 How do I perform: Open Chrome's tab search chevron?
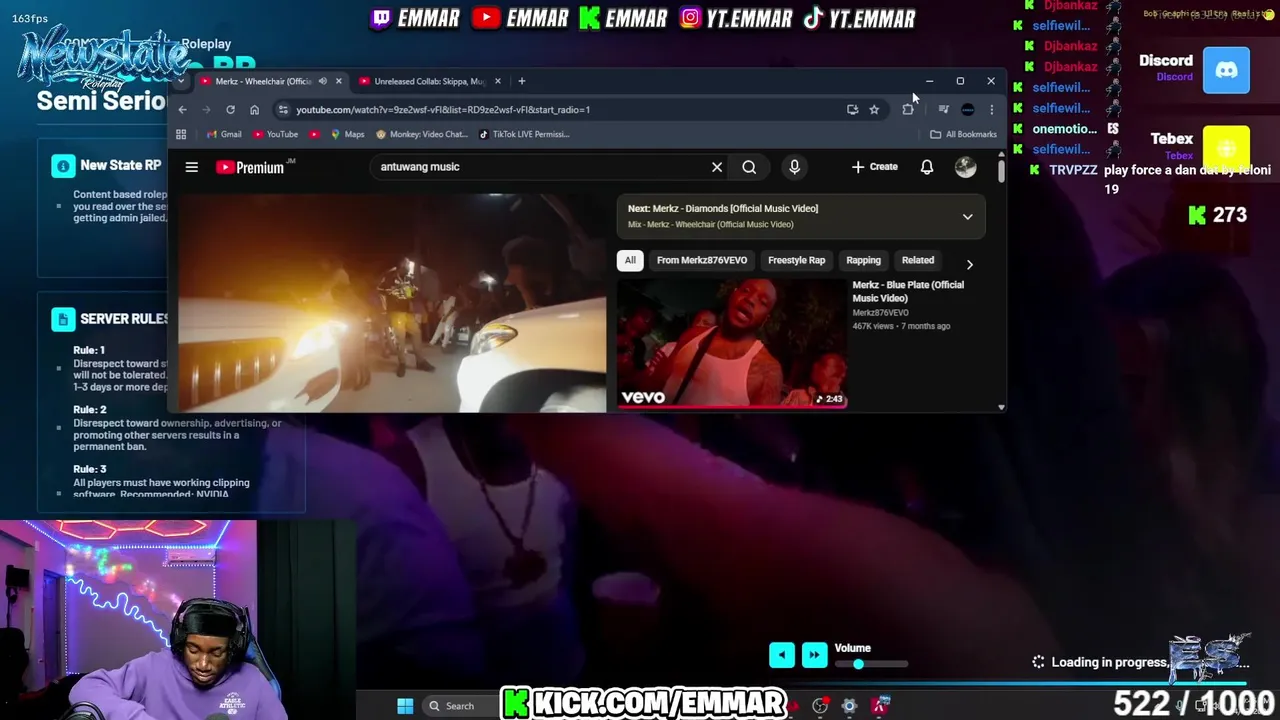pyautogui.click(x=181, y=81)
